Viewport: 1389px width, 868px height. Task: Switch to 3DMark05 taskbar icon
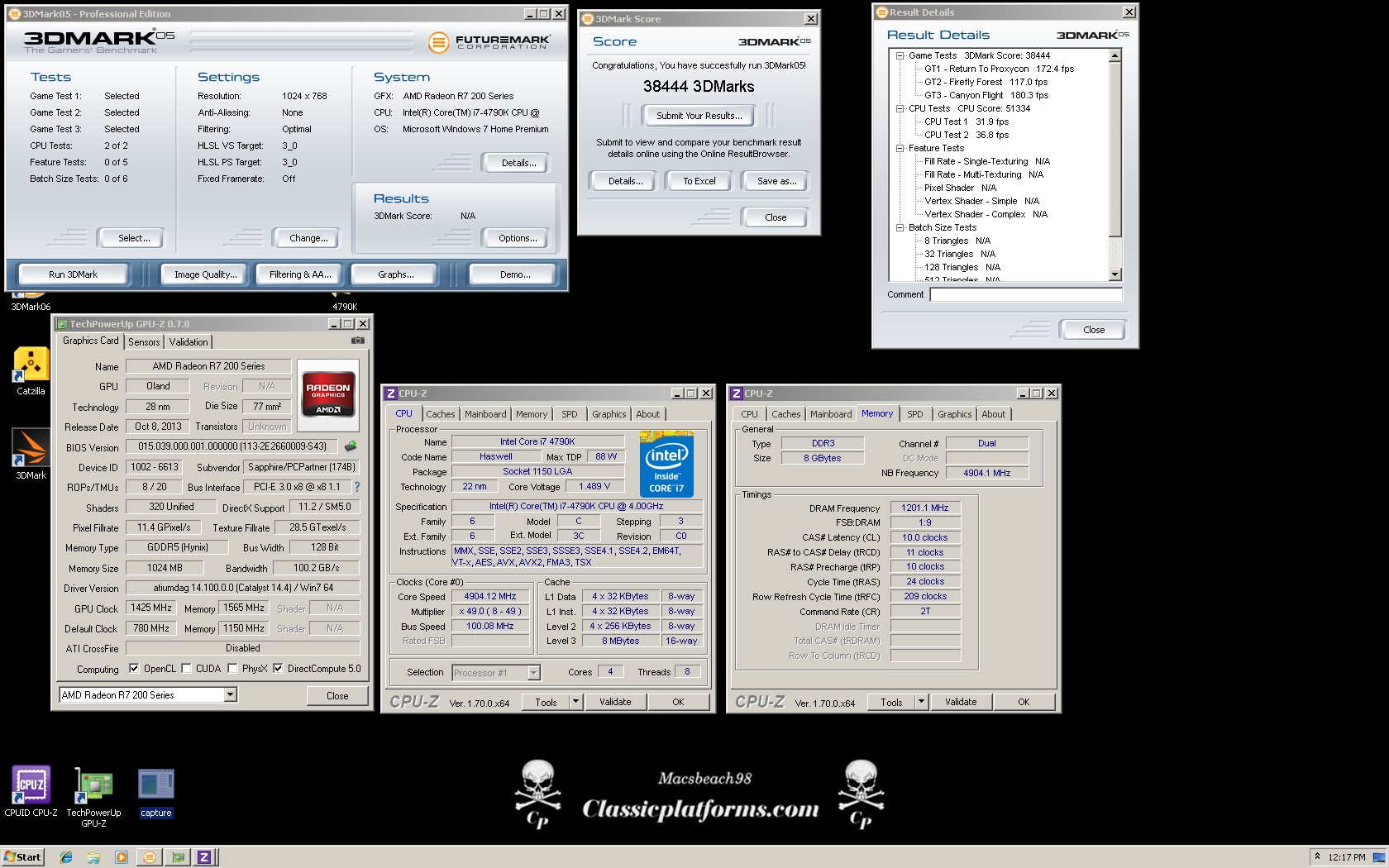tap(150, 857)
